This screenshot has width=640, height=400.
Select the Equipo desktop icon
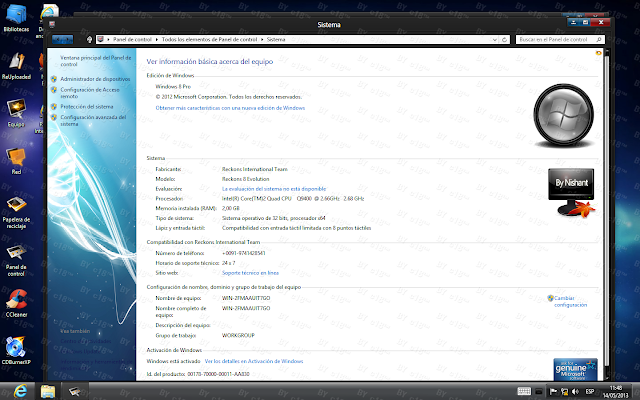(x=16, y=113)
